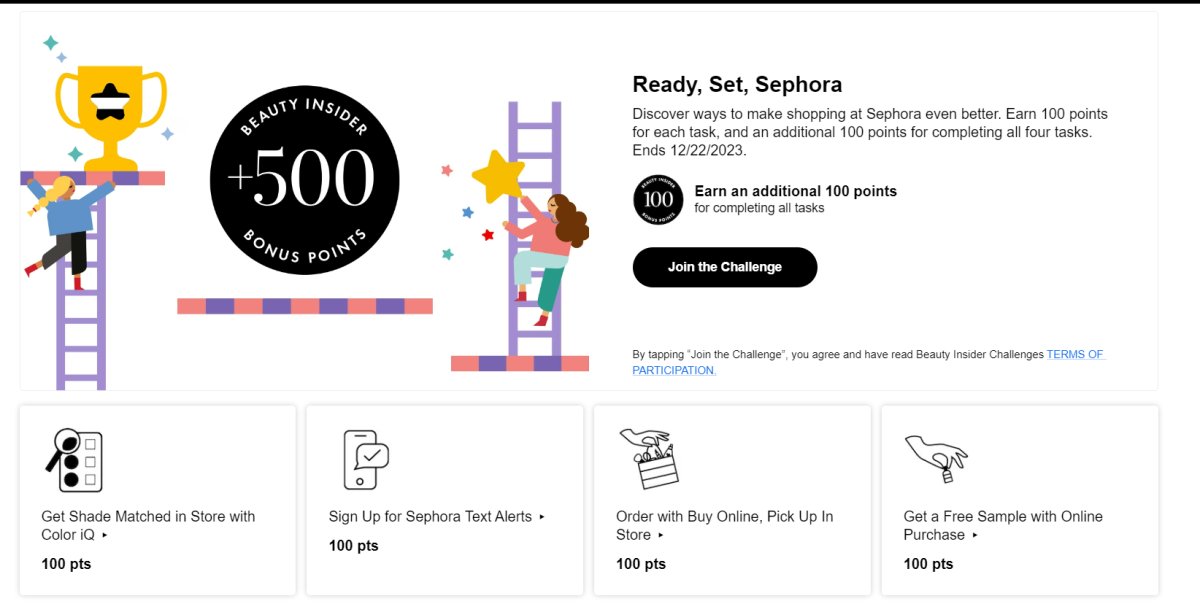The width and height of the screenshot is (1200, 612).
Task: Join the Challenge
Action: pos(725,267)
